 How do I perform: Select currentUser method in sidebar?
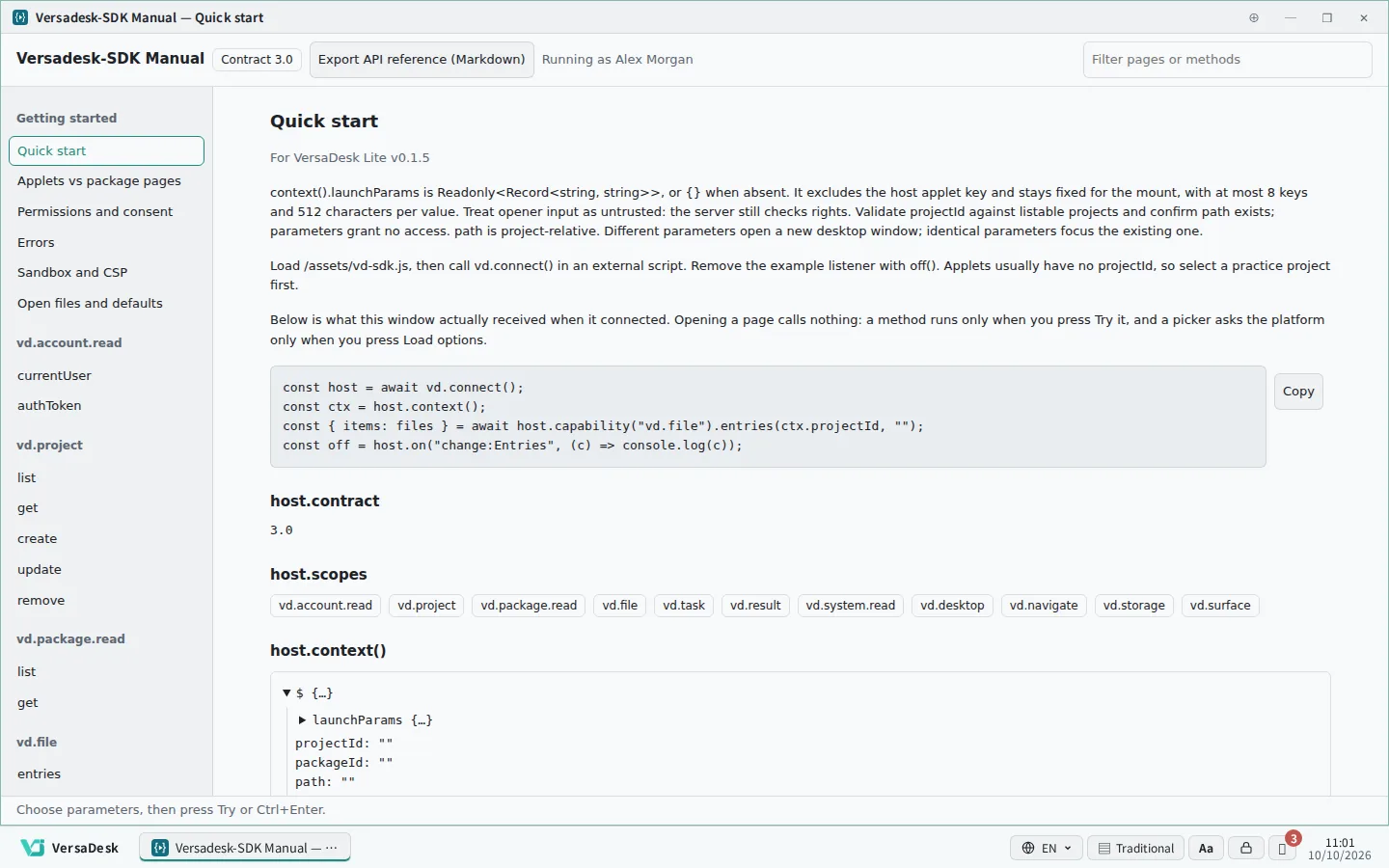pos(106,375)
